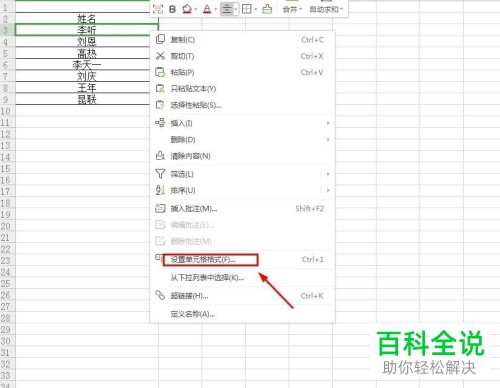Screen dimensions: 500x388
Task: Click the link icon beside 超链接
Action: point(160,295)
